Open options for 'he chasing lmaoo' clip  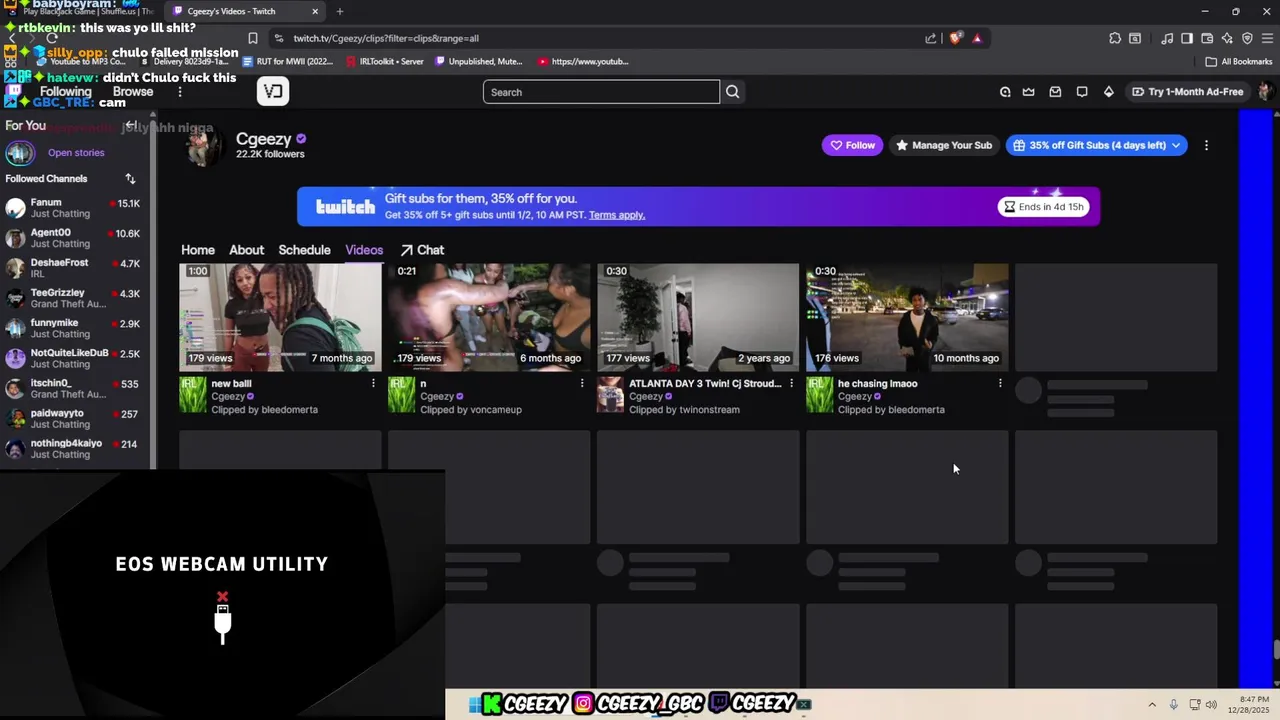click(1000, 383)
